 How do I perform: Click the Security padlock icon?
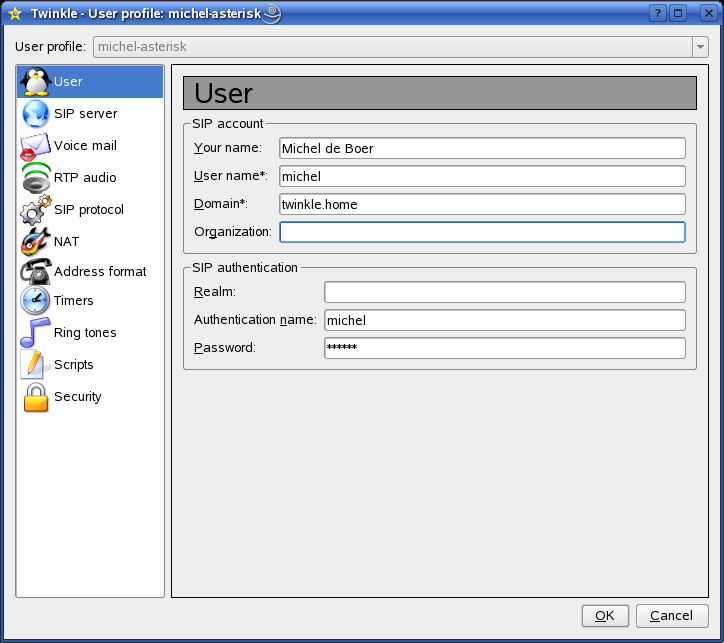pyautogui.click(x=36, y=397)
